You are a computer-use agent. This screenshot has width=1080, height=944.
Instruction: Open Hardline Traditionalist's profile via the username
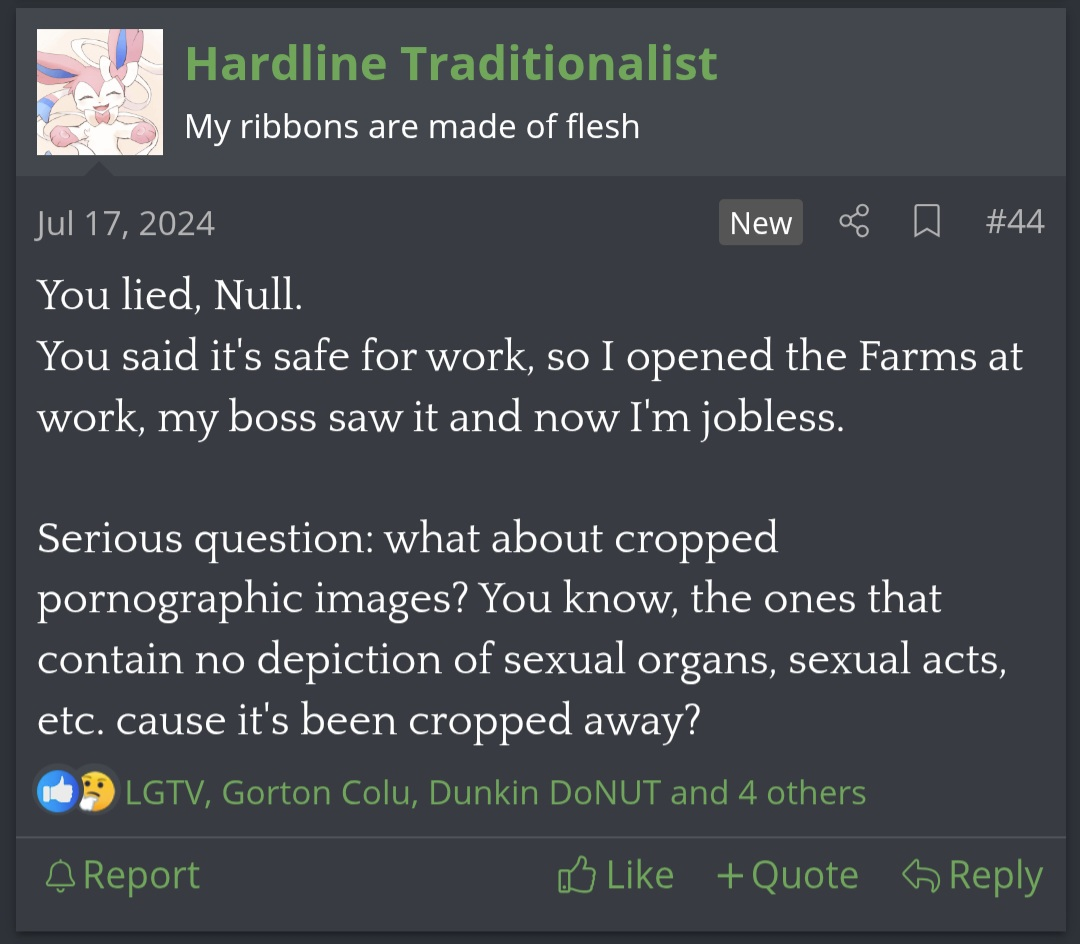click(451, 64)
